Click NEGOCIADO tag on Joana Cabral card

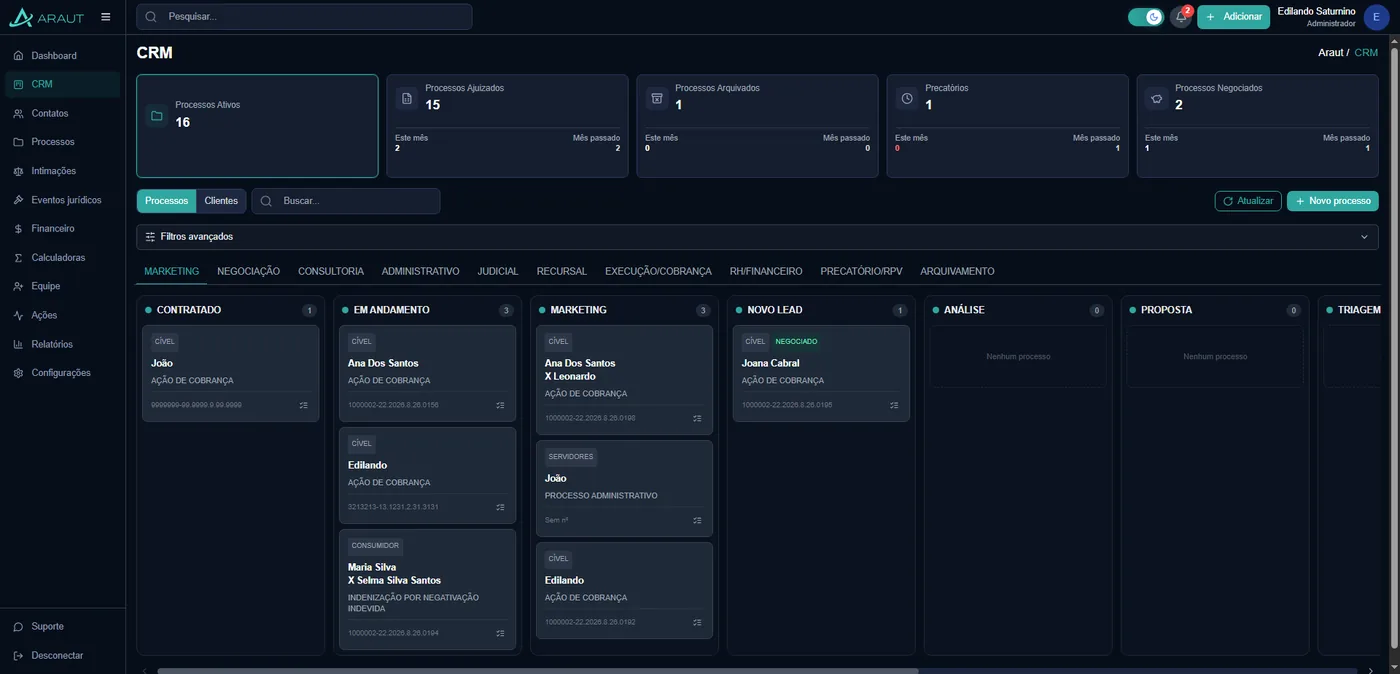coord(796,341)
